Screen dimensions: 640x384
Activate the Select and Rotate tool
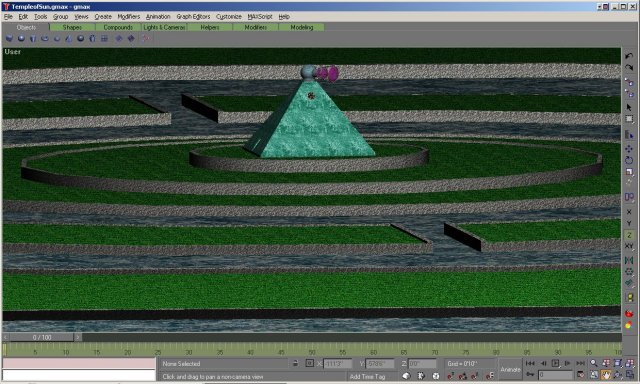(x=629, y=160)
